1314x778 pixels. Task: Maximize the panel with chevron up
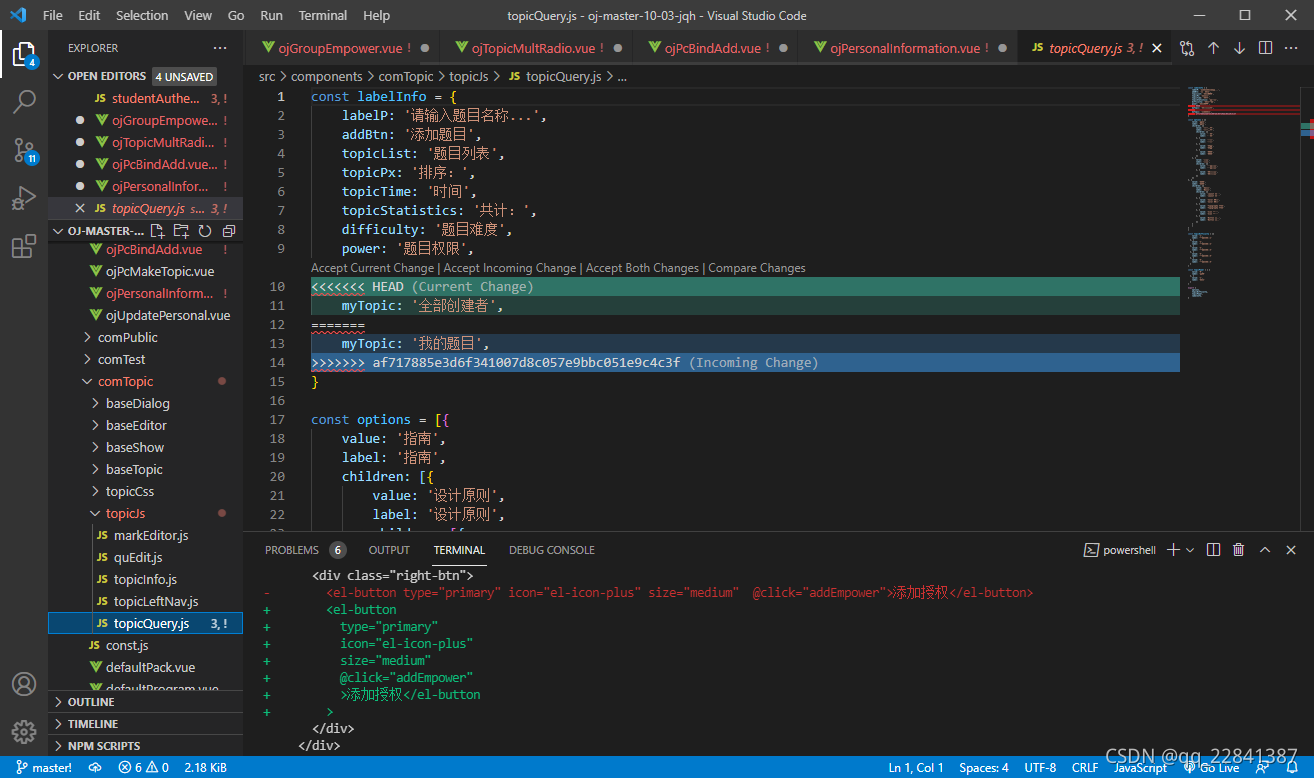tap(1265, 550)
